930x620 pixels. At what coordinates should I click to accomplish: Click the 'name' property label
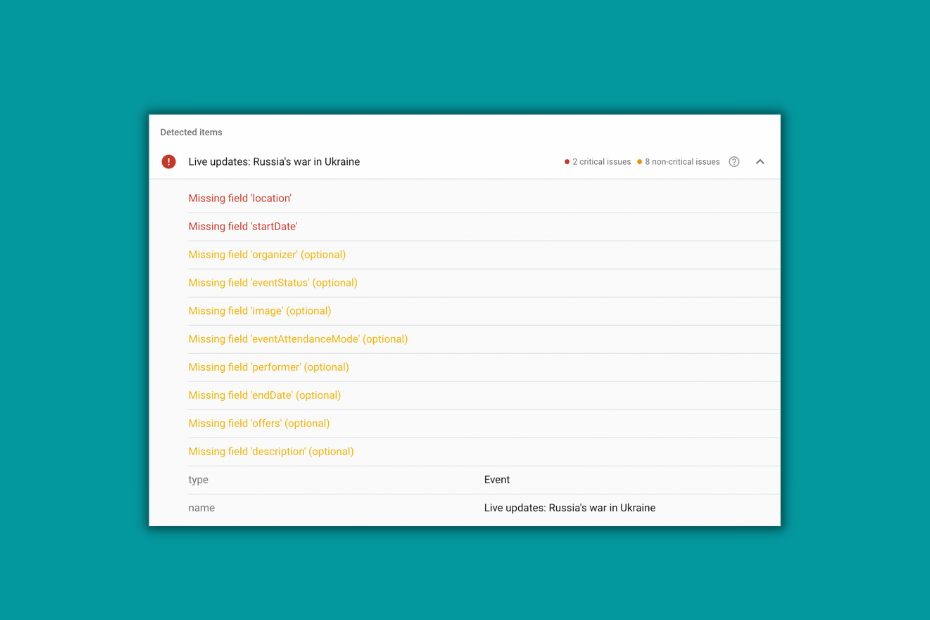pyautogui.click(x=202, y=508)
